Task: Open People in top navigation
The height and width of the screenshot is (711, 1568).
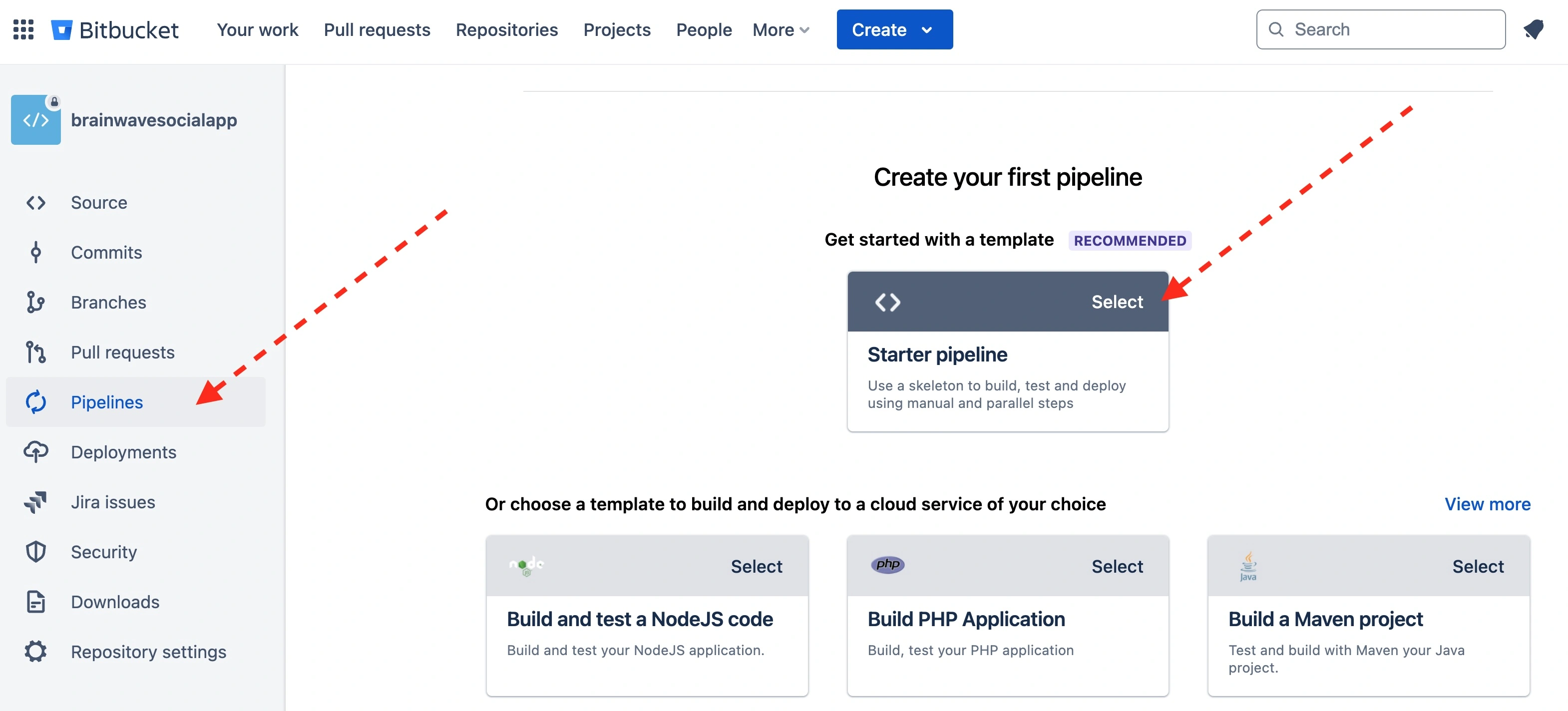Action: click(704, 29)
